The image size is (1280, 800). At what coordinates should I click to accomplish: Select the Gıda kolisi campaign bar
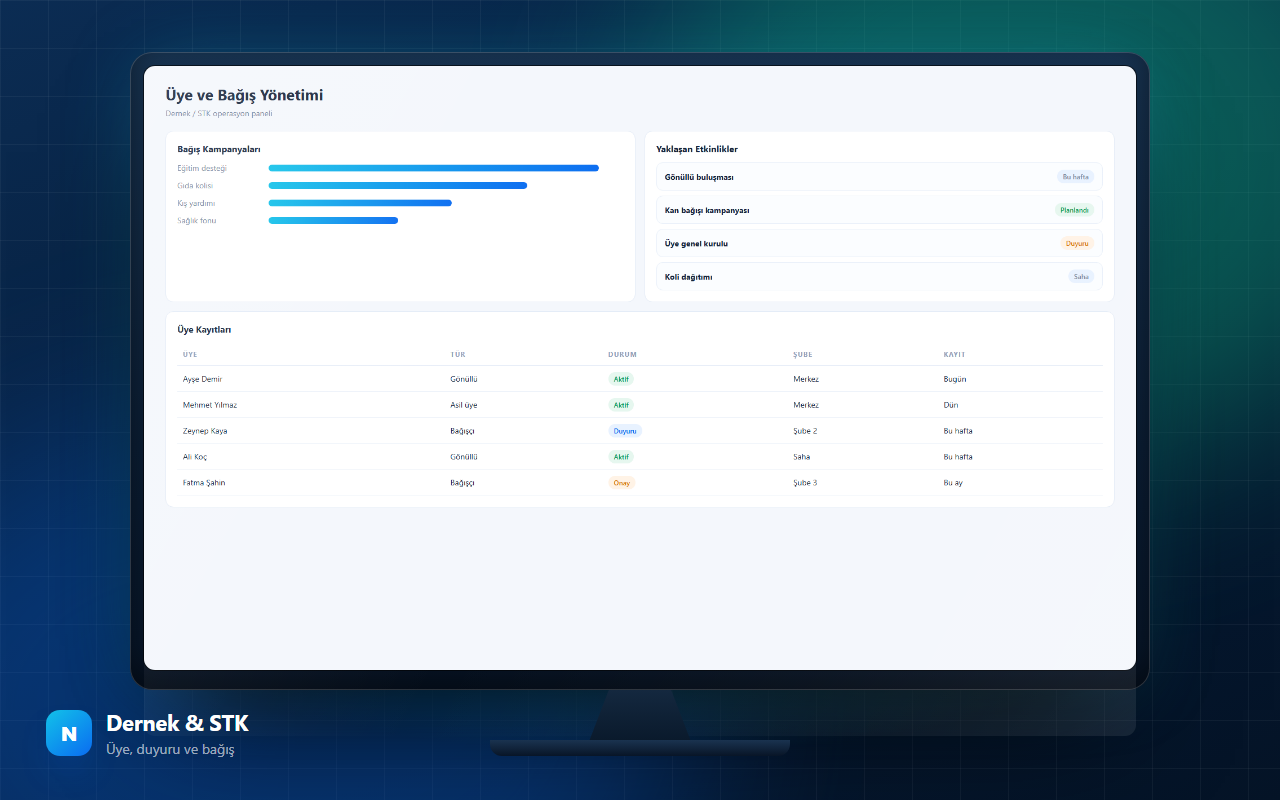click(397, 185)
